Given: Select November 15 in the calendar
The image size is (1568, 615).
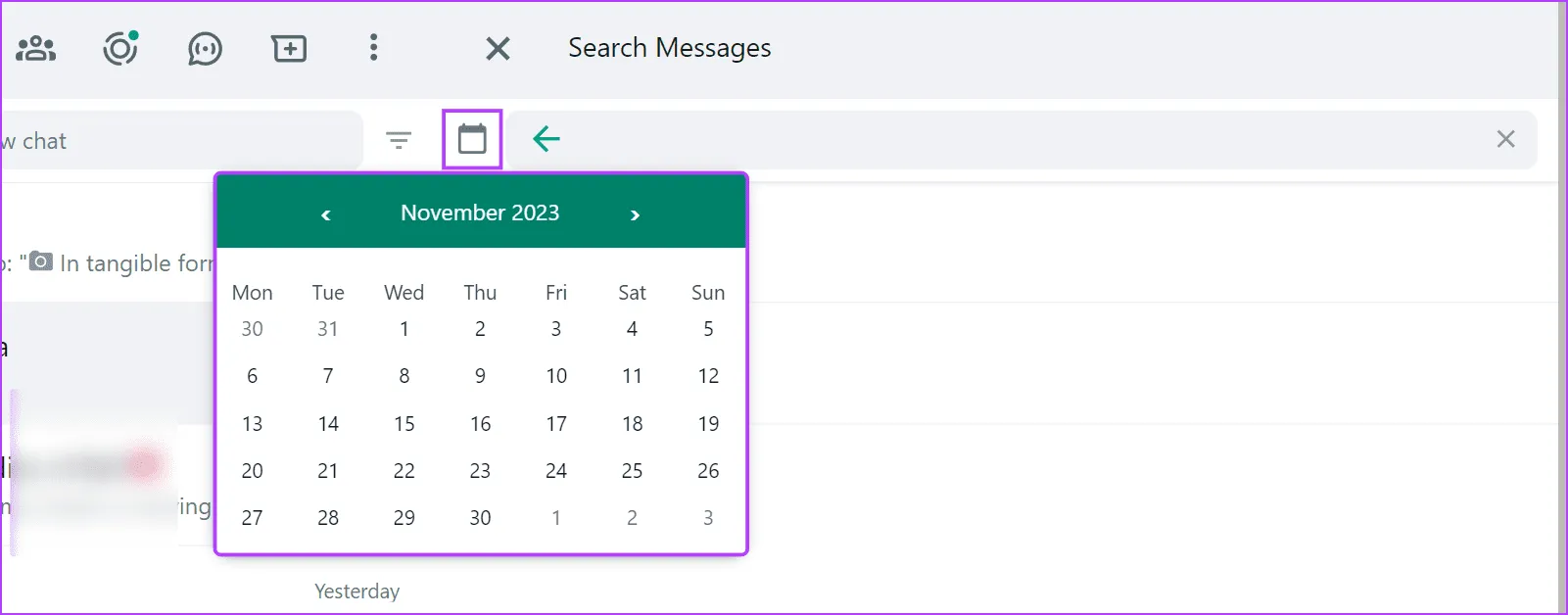Looking at the screenshot, I should click(x=404, y=424).
